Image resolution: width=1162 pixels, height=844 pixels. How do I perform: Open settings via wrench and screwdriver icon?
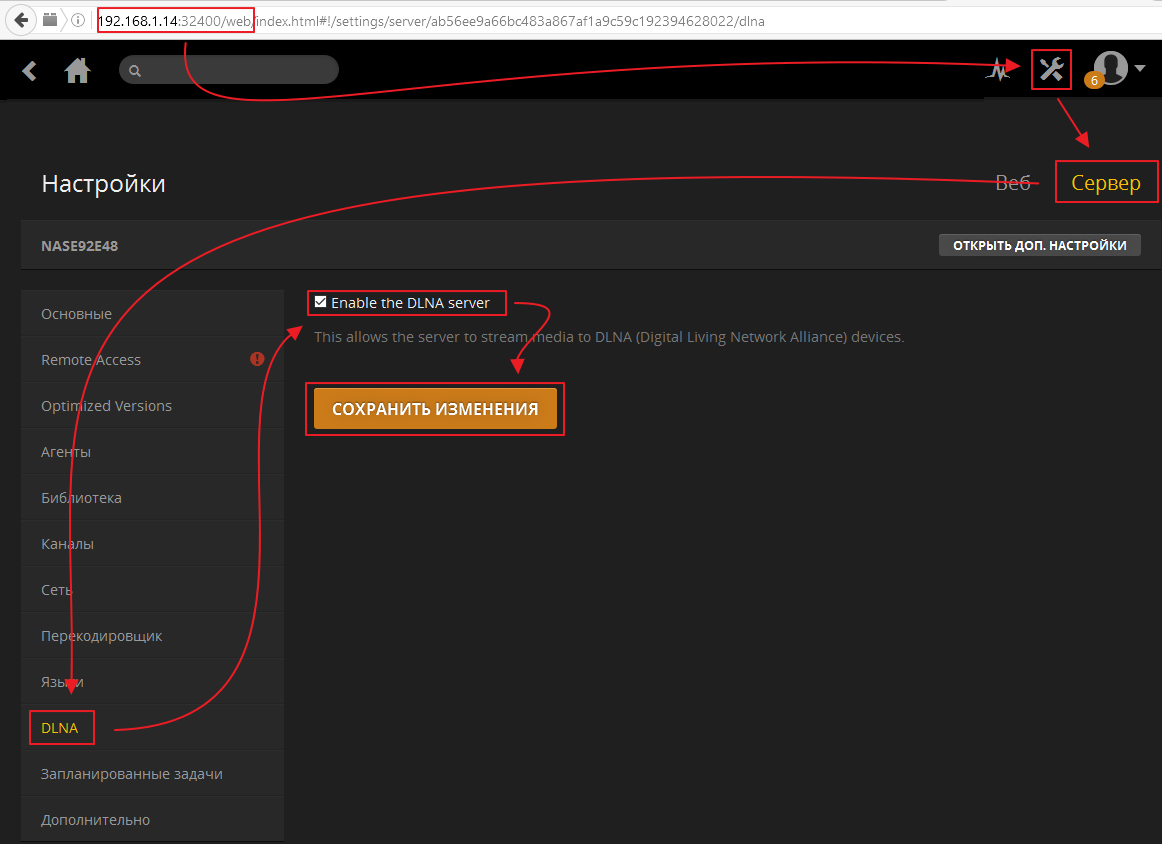[1051, 70]
